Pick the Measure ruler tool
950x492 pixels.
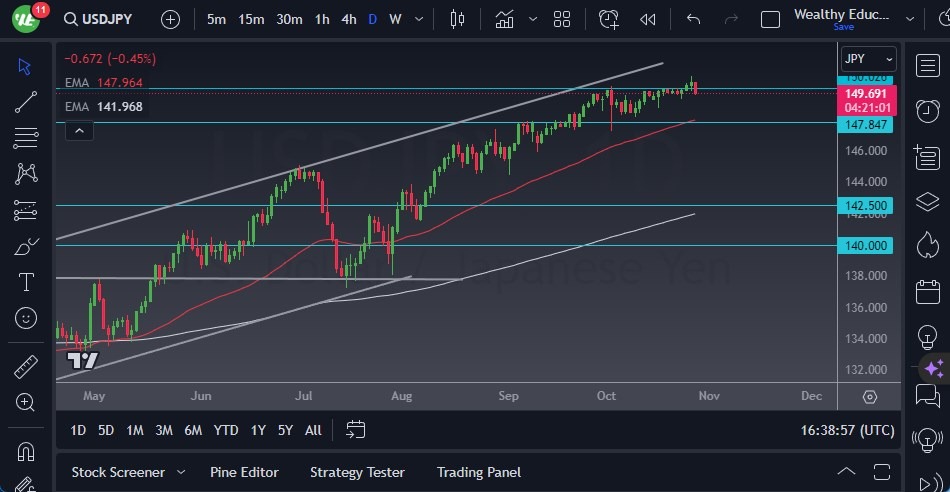(x=26, y=367)
